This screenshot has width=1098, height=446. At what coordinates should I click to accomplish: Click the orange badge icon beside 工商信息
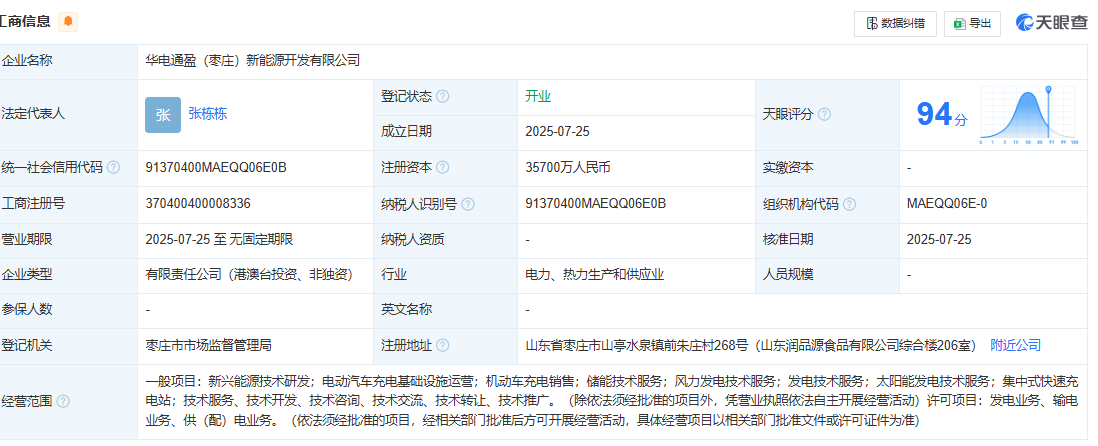click(68, 21)
